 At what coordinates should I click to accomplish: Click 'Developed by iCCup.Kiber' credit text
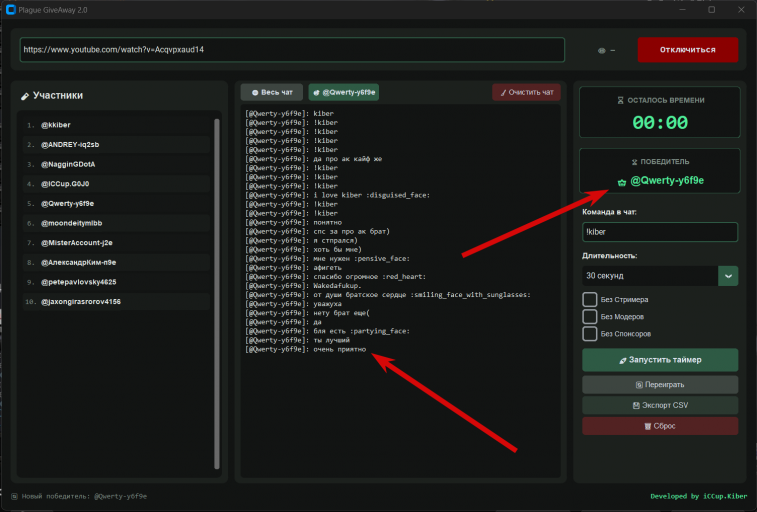click(699, 496)
